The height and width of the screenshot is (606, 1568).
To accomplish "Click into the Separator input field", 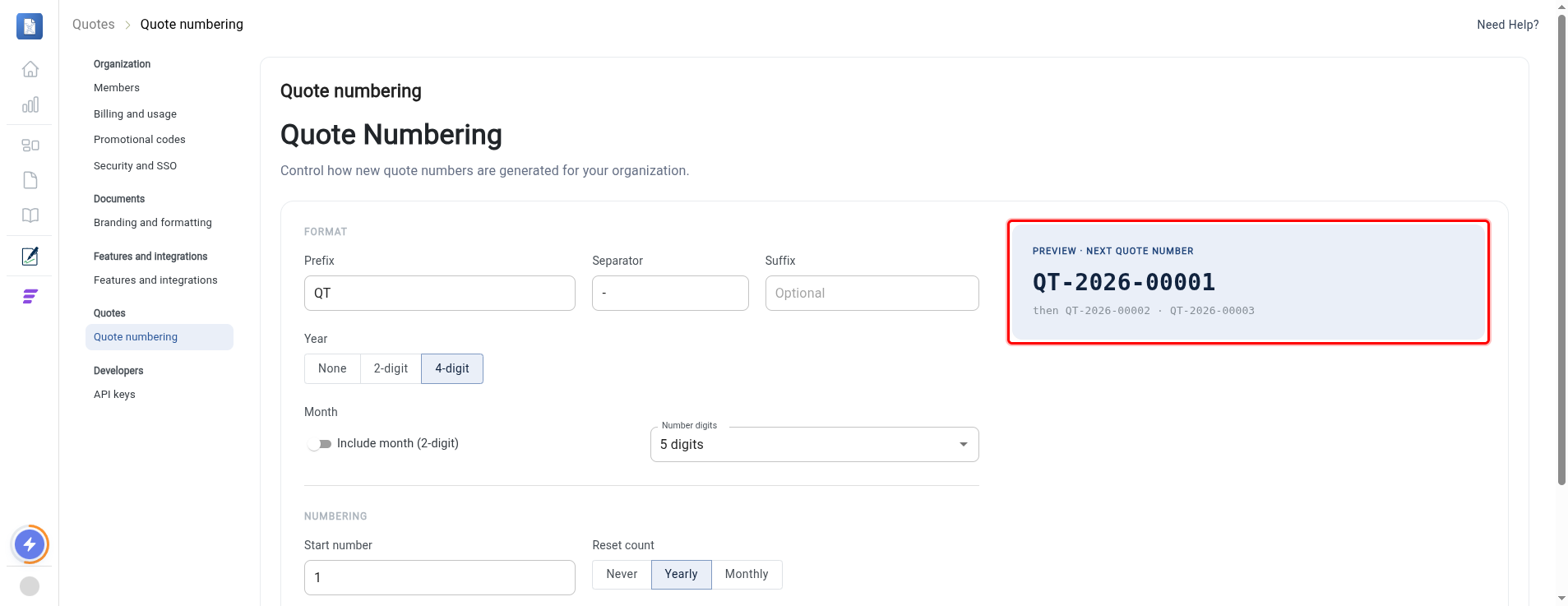I will (670, 293).
